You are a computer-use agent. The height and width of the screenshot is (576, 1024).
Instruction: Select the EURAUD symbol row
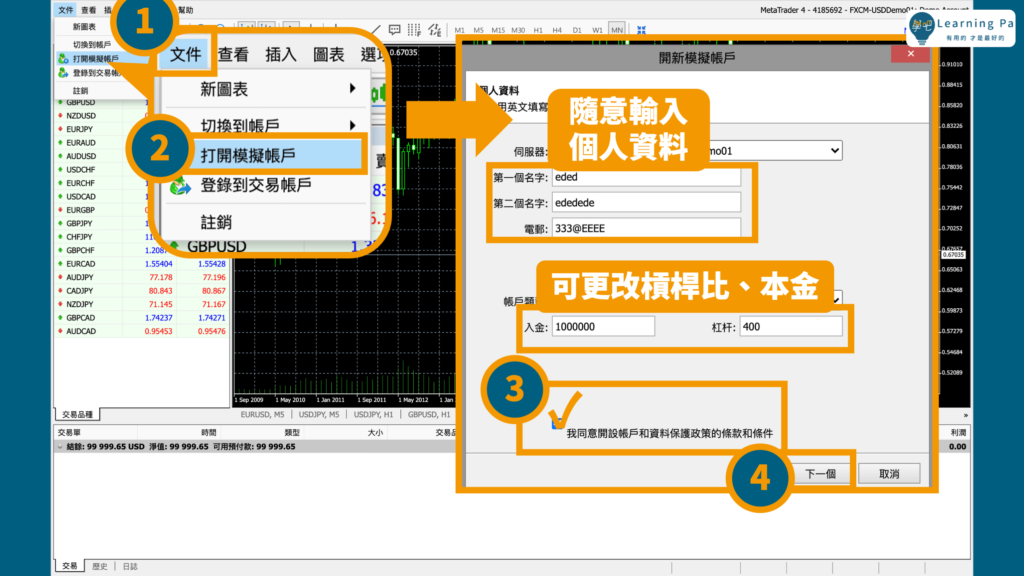(103, 142)
